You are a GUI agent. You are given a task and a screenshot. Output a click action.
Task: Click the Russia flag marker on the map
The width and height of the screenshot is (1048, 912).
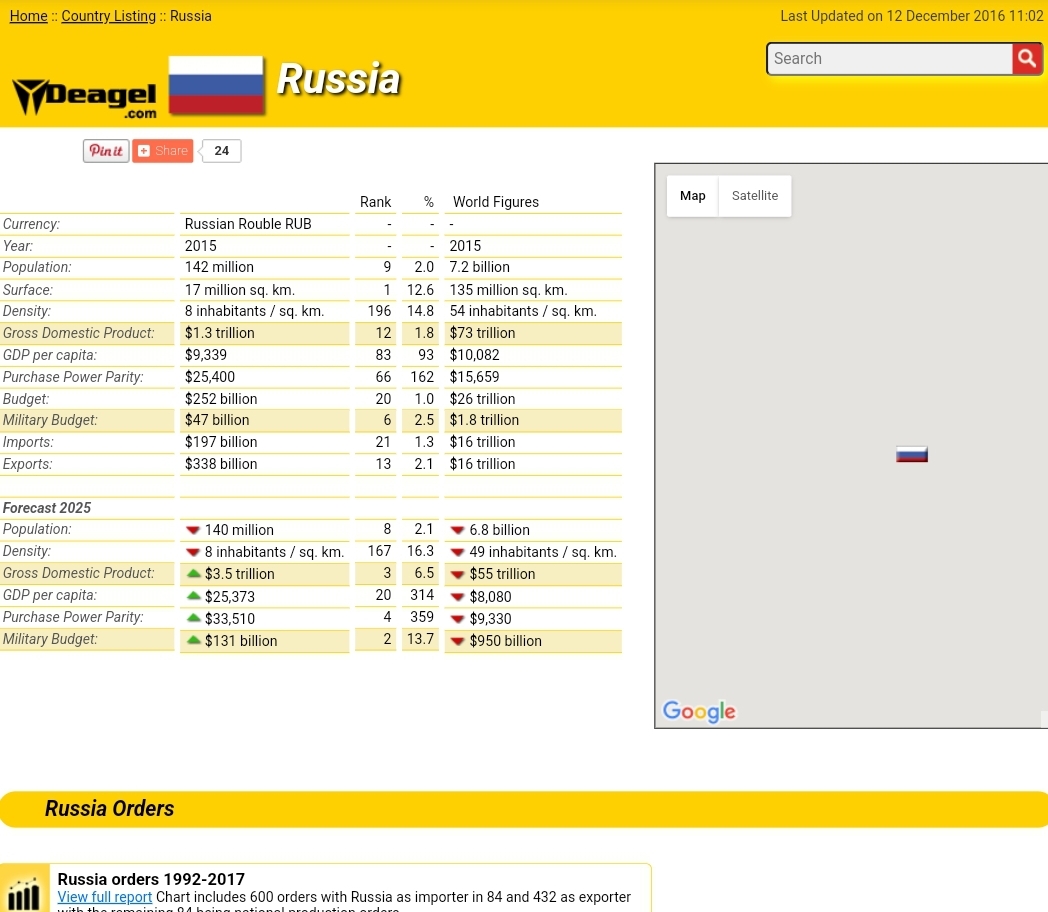(x=912, y=455)
